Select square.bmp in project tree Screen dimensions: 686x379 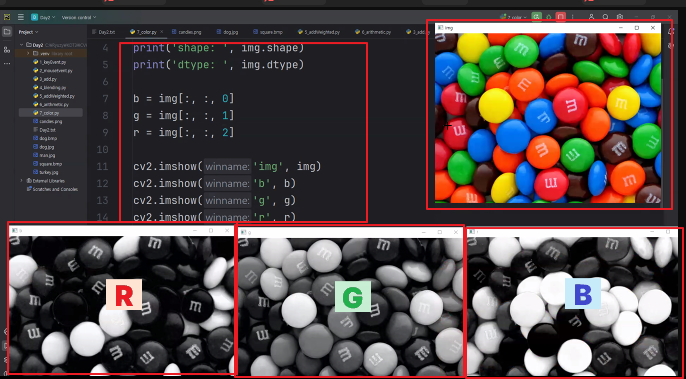pyautogui.click(x=49, y=164)
